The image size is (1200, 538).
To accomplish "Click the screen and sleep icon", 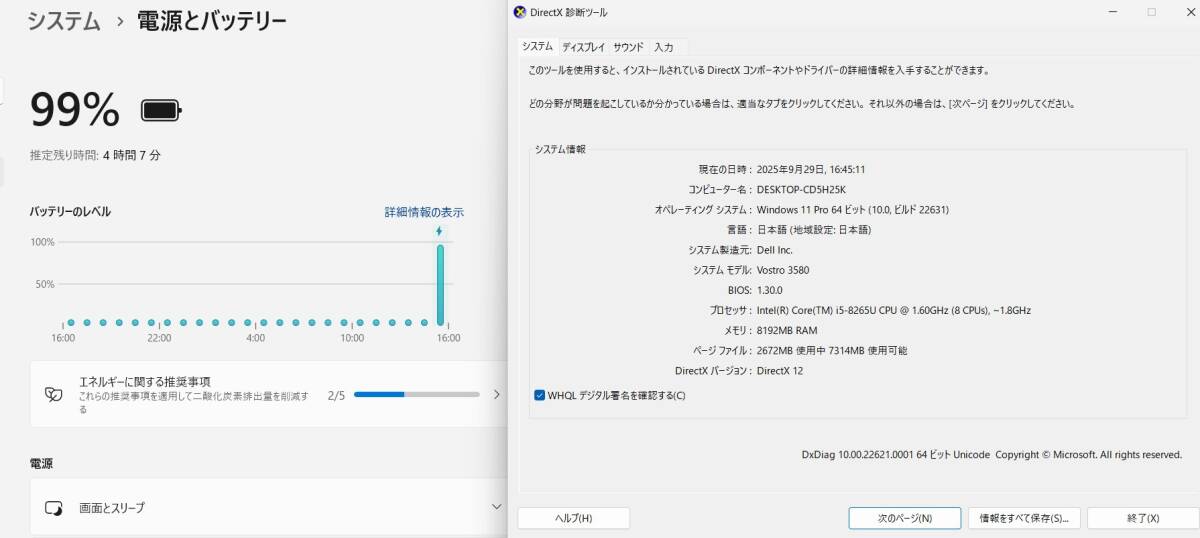I will pos(54,508).
